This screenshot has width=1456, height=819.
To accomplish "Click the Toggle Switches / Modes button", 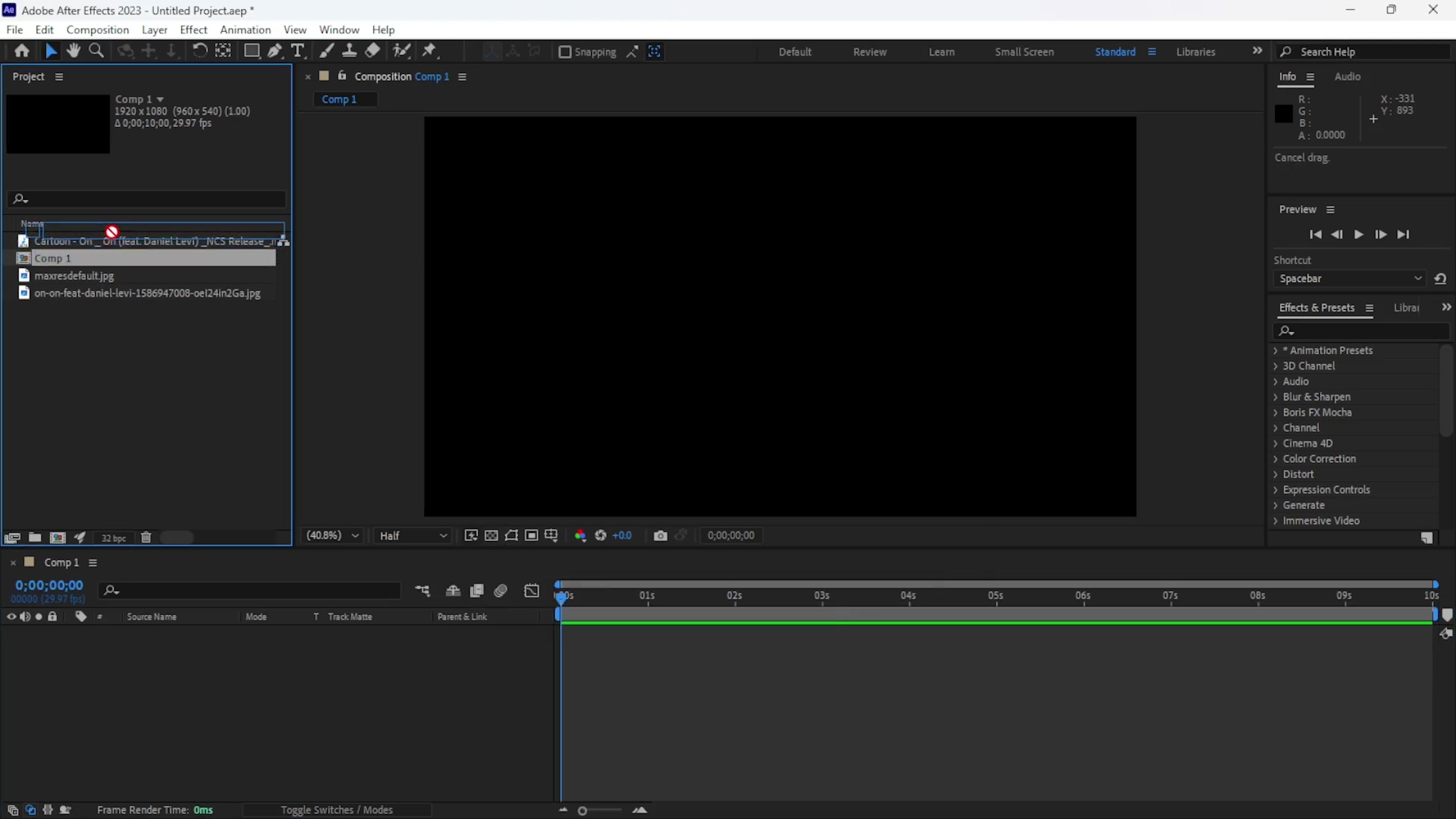I will tap(337, 810).
